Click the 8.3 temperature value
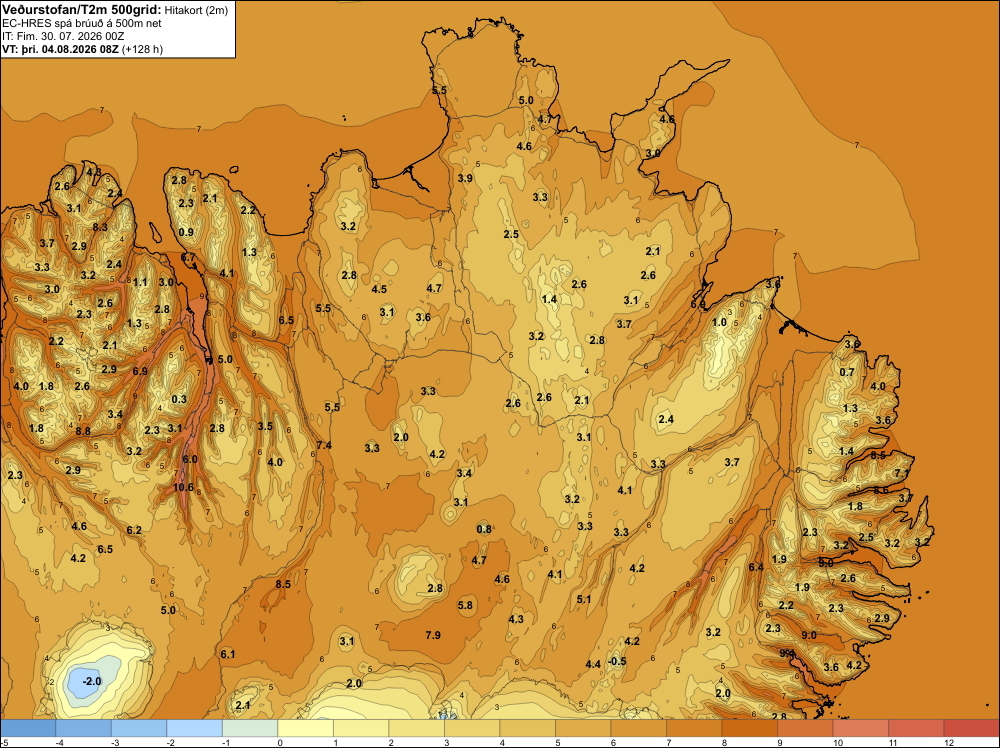 click(100, 227)
